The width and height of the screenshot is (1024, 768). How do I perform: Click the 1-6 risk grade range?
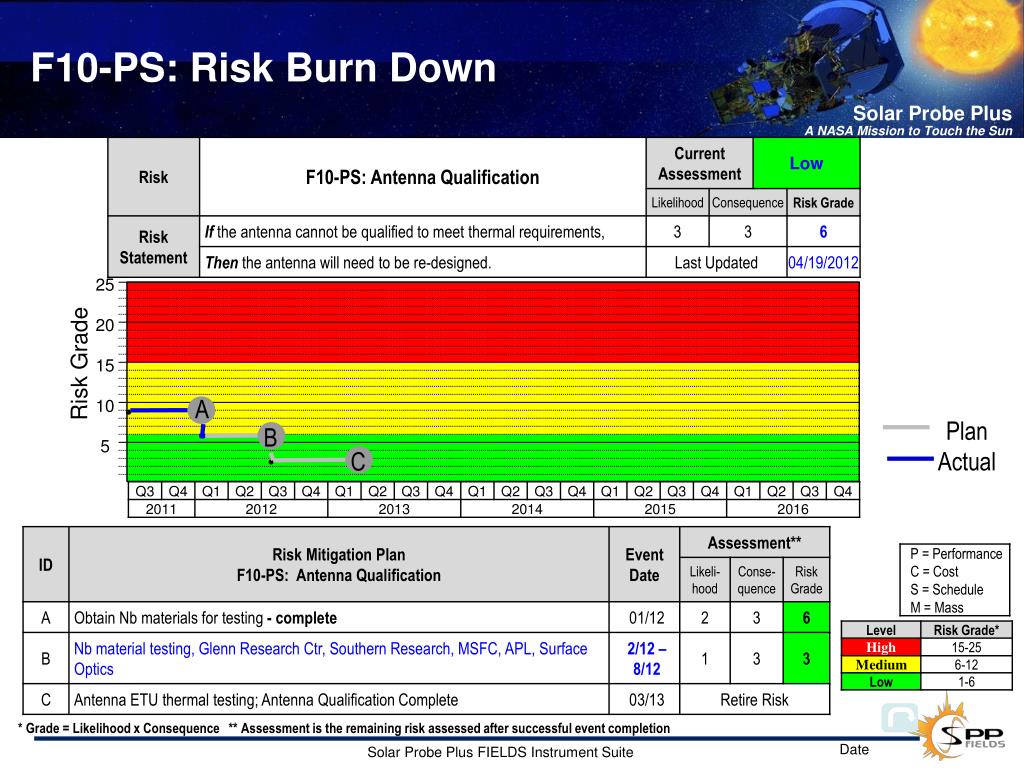coord(966,682)
